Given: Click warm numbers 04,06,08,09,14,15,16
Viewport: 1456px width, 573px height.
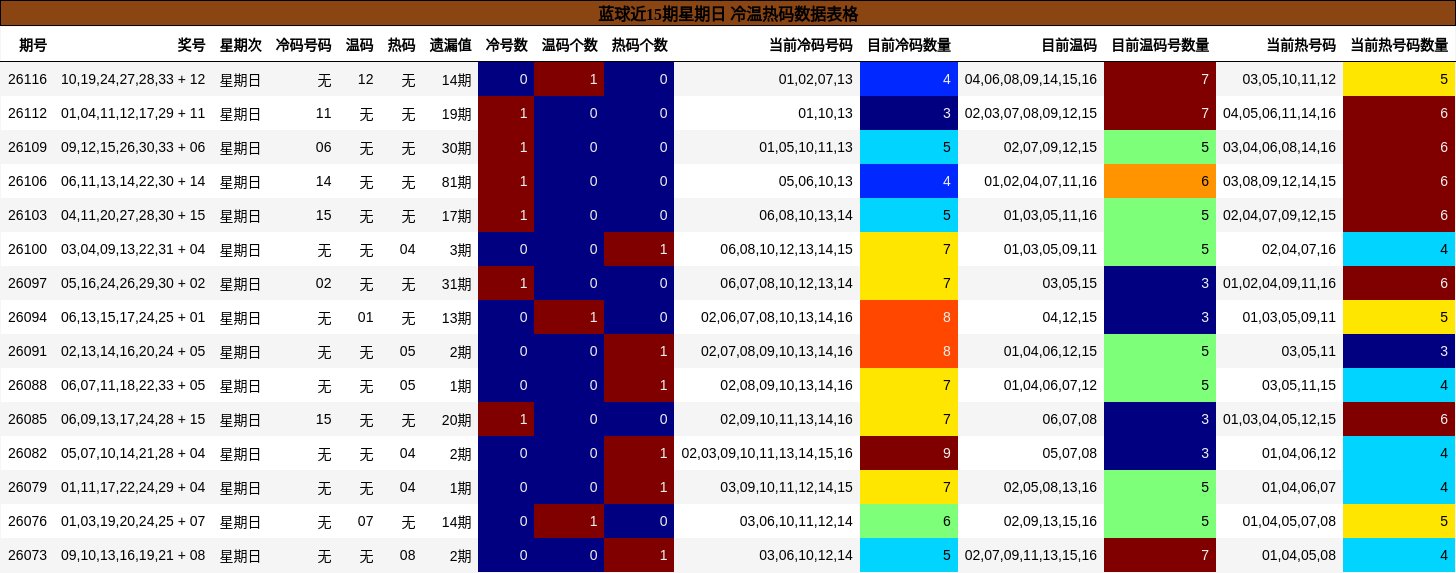Looking at the screenshot, I should 1031,79.
